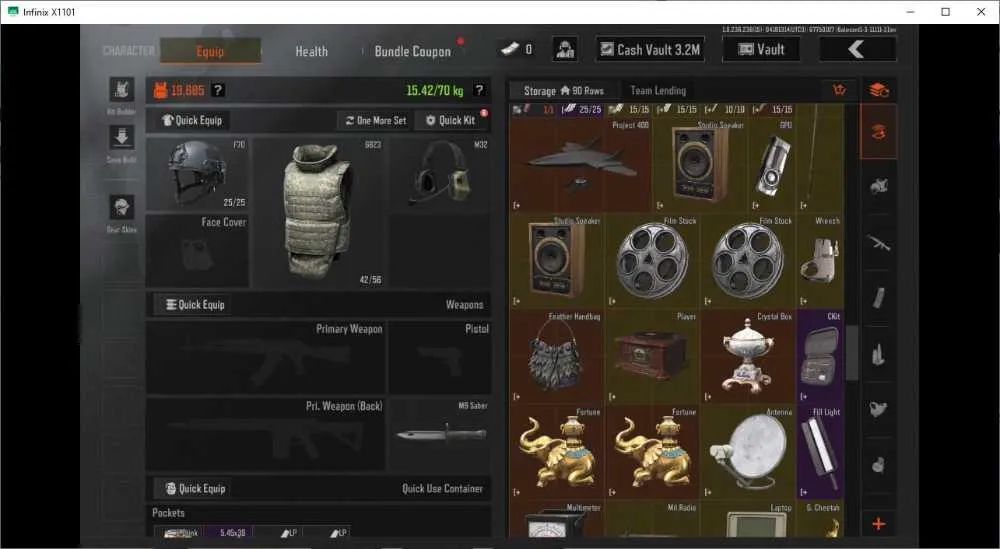Click Quick Equip beside One More Set
Viewport: 1000px width, 549px height.
[192, 120]
